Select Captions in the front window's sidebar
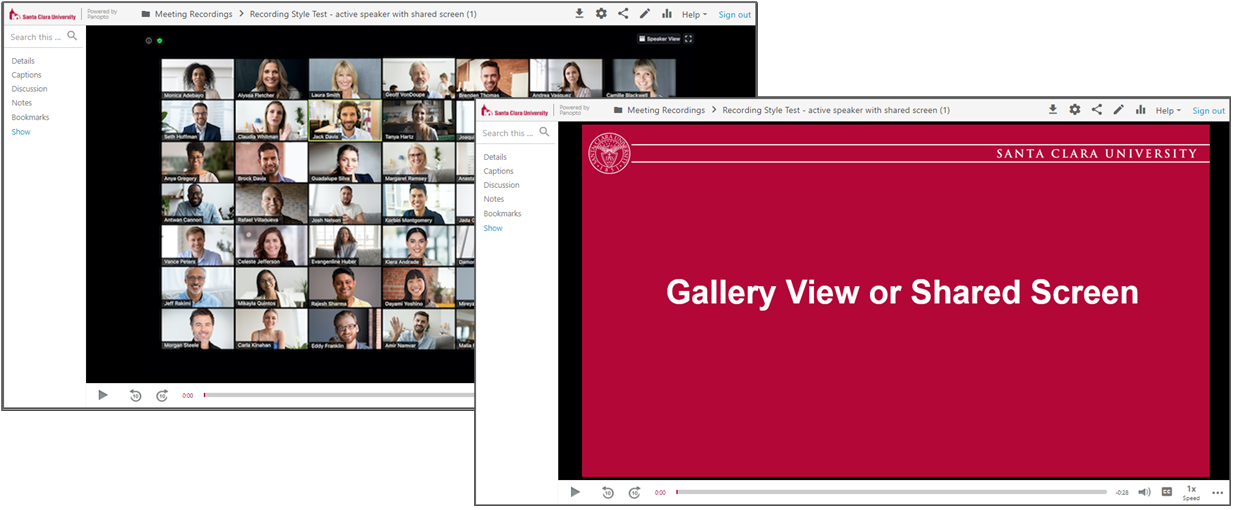 pyautogui.click(x=498, y=171)
